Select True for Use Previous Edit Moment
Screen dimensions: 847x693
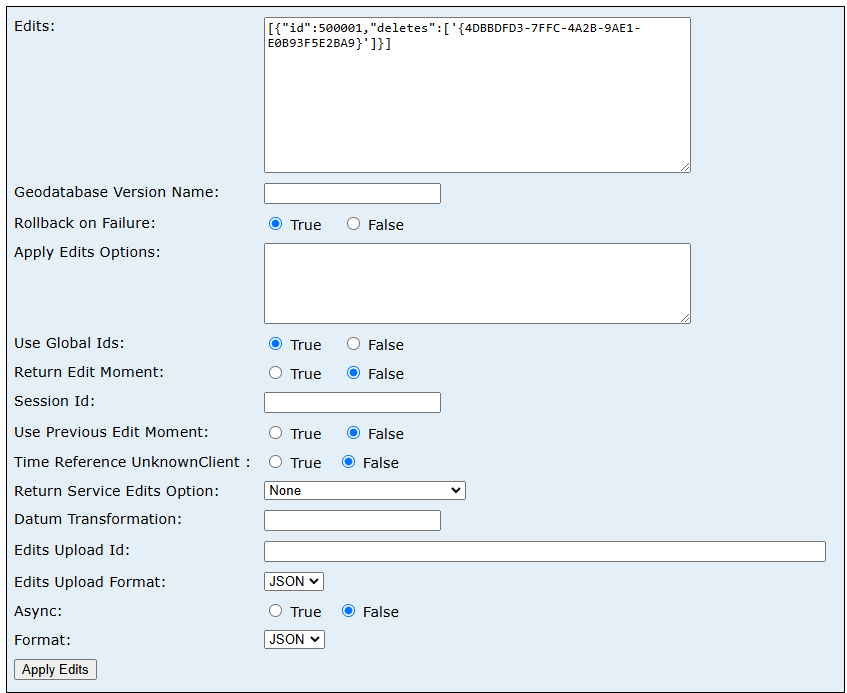pyautogui.click(x=275, y=432)
